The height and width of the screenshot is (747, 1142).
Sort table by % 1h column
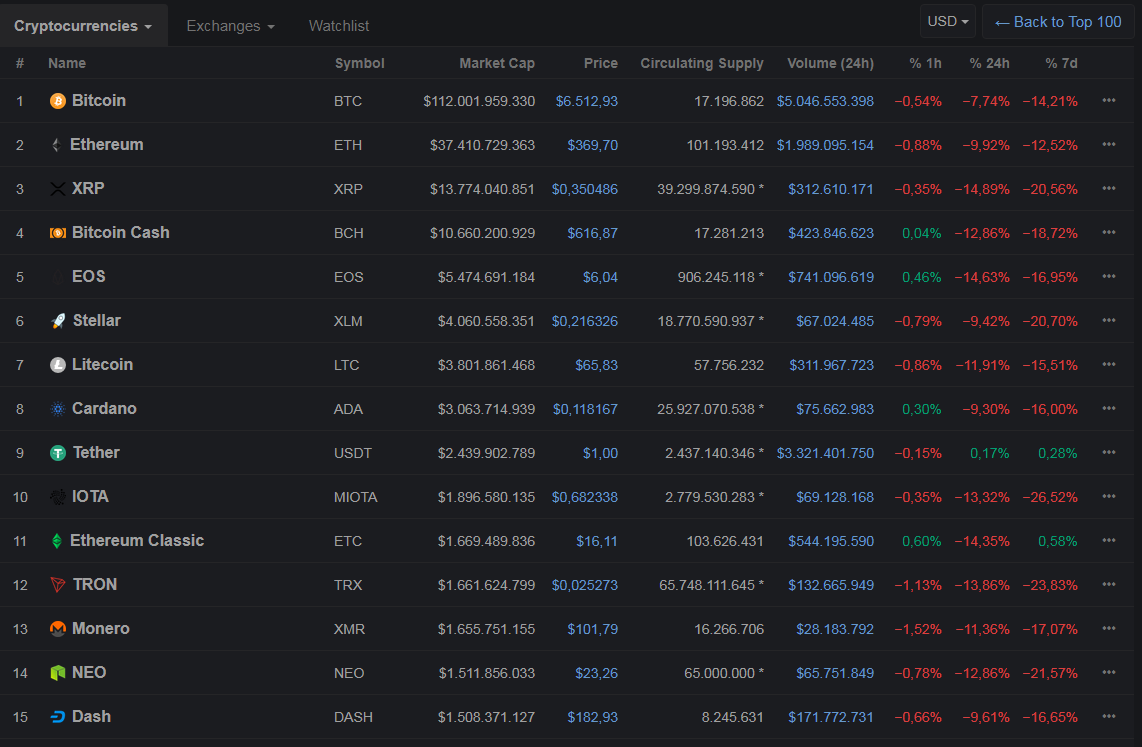pos(925,63)
